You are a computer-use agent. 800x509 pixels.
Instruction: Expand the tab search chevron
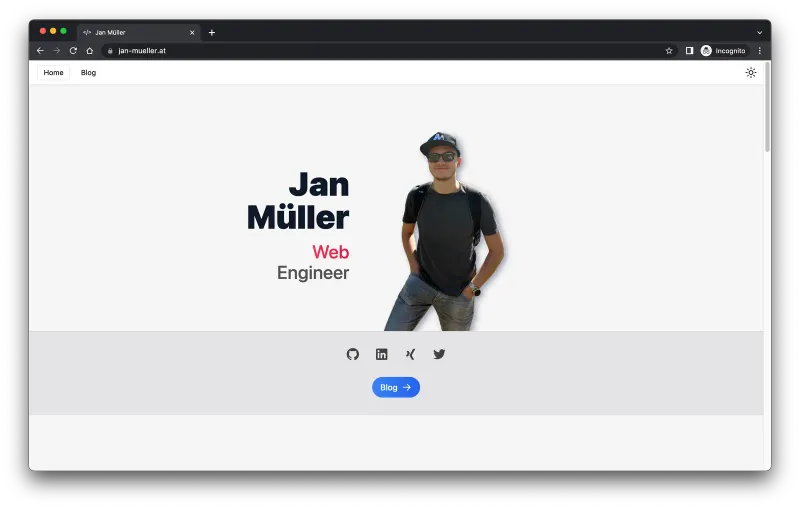click(x=759, y=32)
